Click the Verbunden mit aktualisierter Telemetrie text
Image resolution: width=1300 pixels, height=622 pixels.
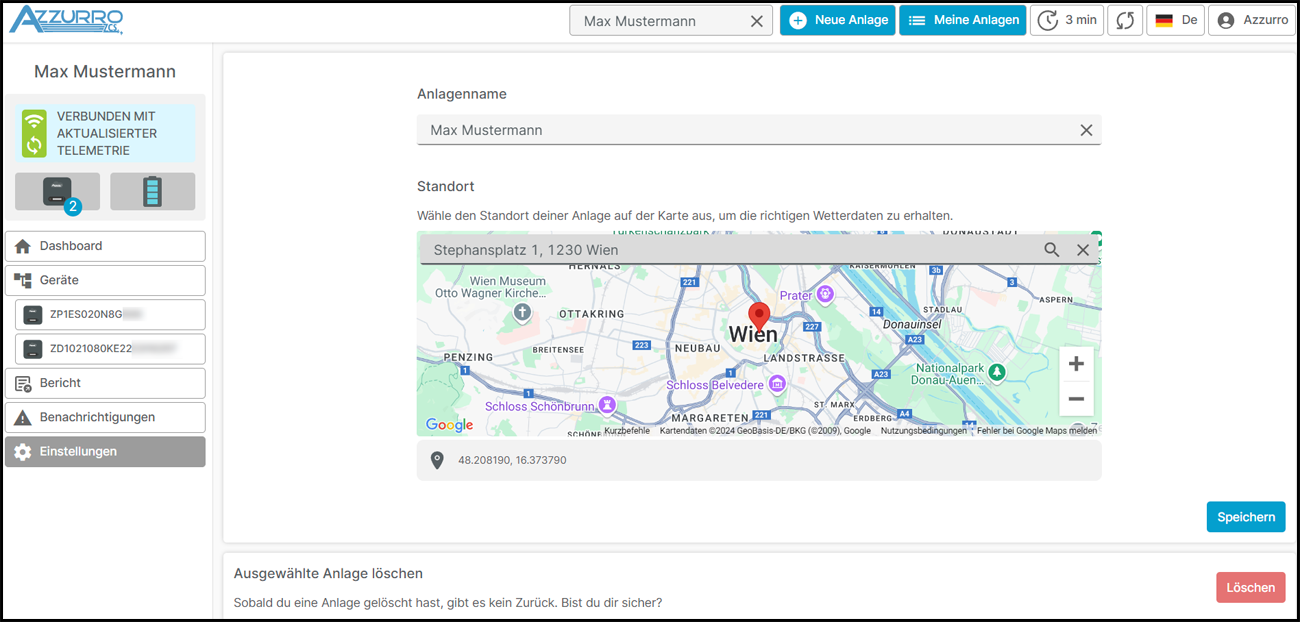(107, 134)
